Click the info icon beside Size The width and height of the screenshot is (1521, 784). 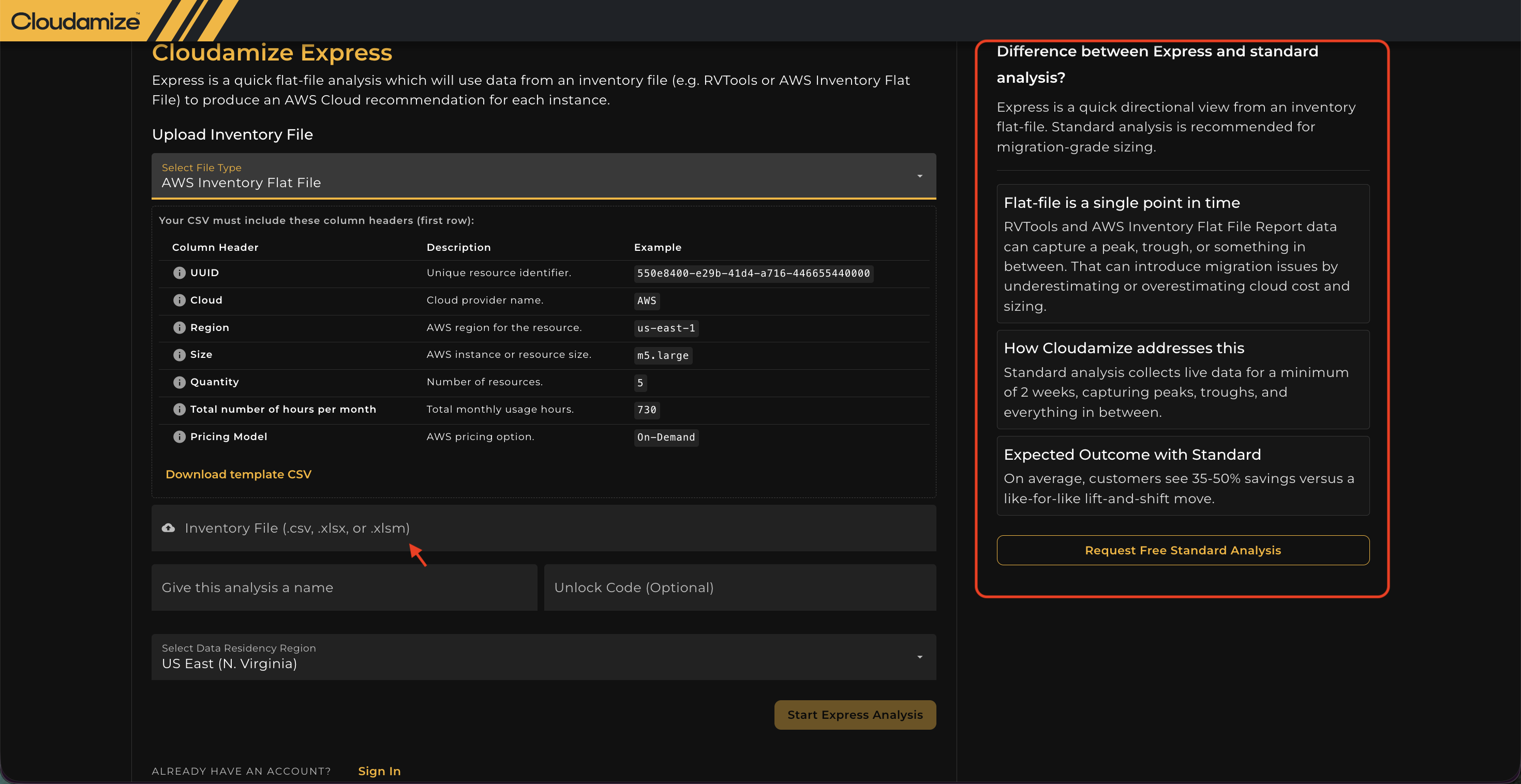(179, 355)
